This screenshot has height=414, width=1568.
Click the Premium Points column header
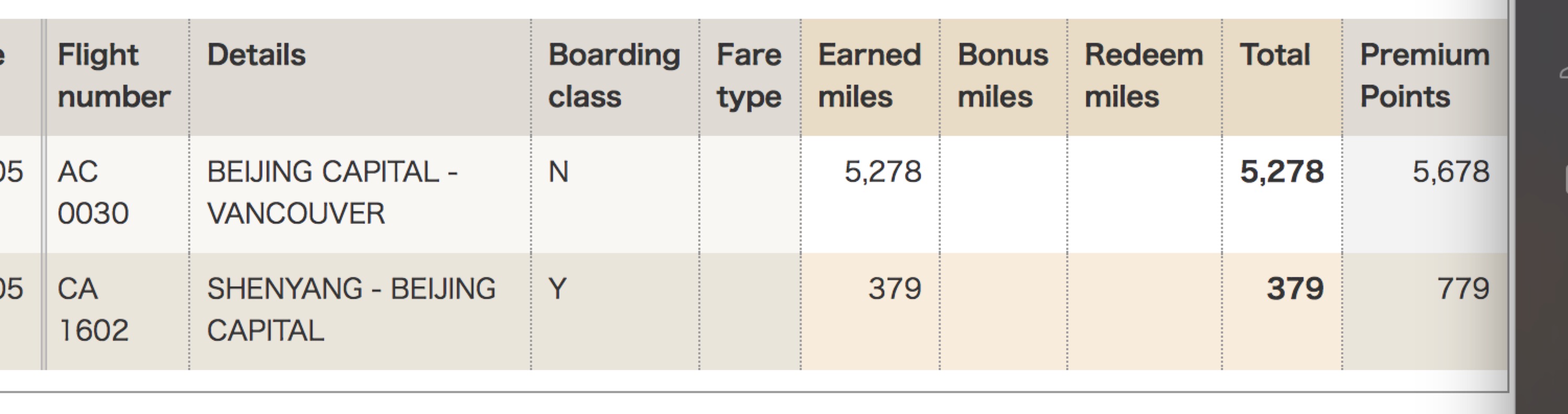(1425, 77)
